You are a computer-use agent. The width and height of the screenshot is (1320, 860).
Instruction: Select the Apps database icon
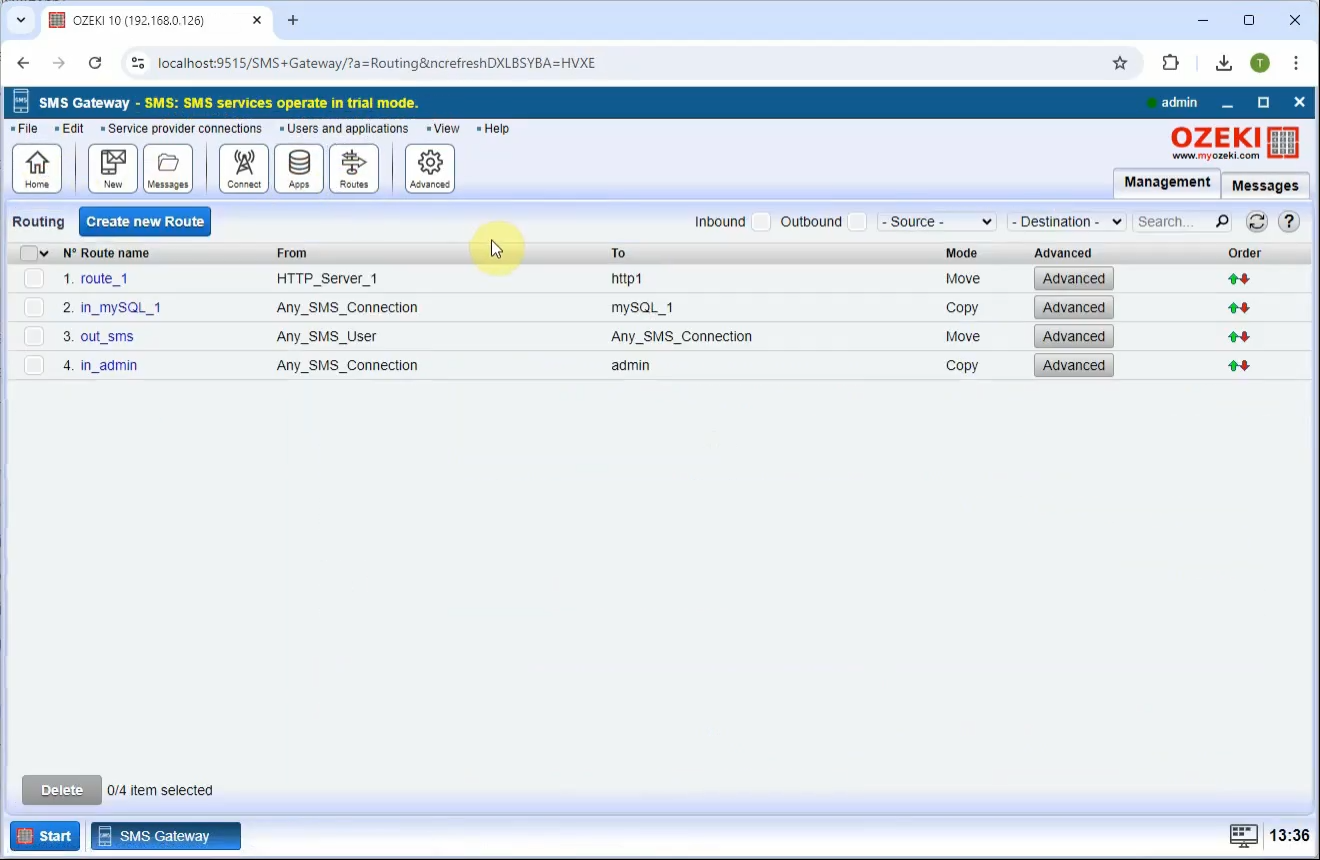click(x=298, y=168)
